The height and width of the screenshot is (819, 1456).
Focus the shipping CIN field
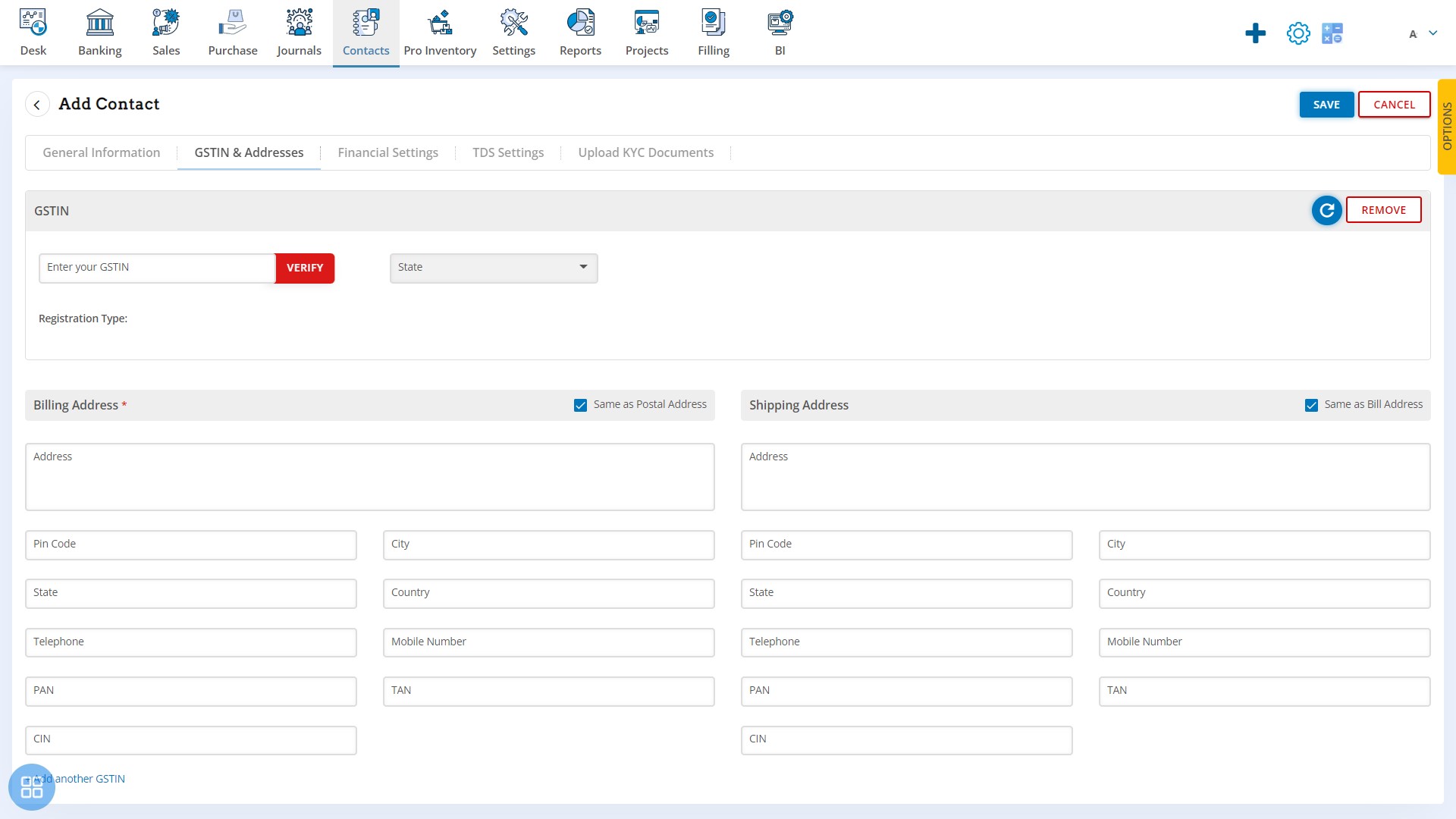(907, 740)
